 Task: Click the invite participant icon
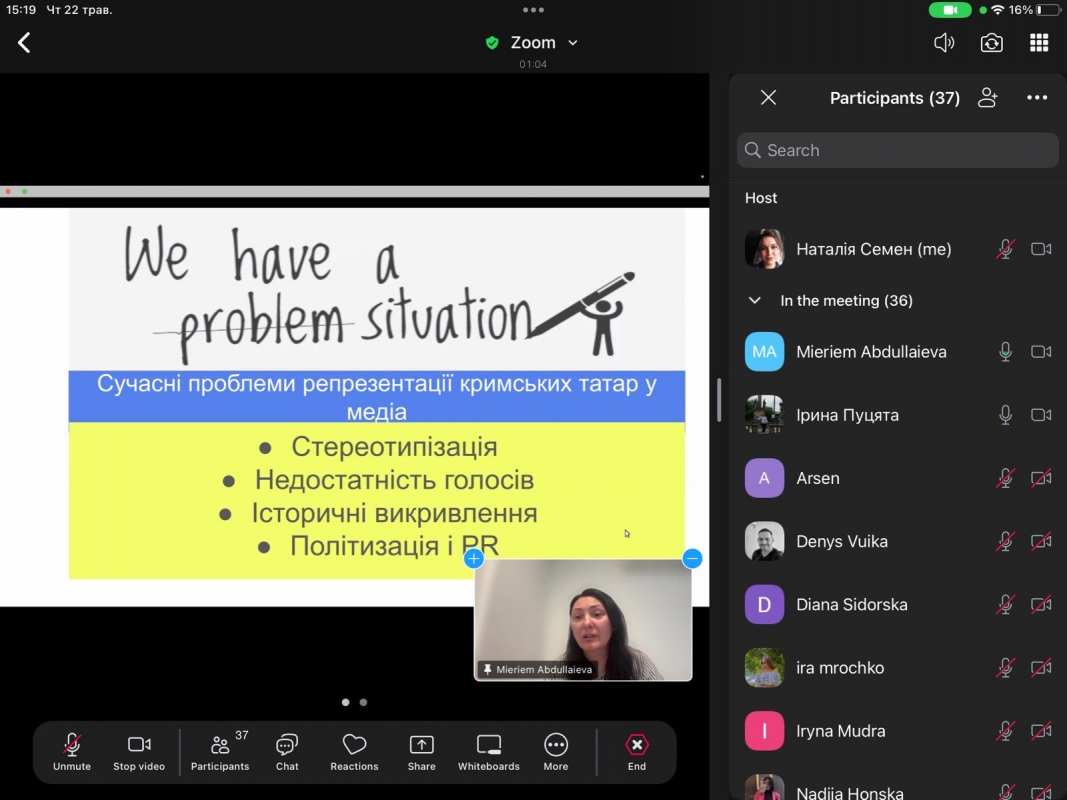coord(988,98)
